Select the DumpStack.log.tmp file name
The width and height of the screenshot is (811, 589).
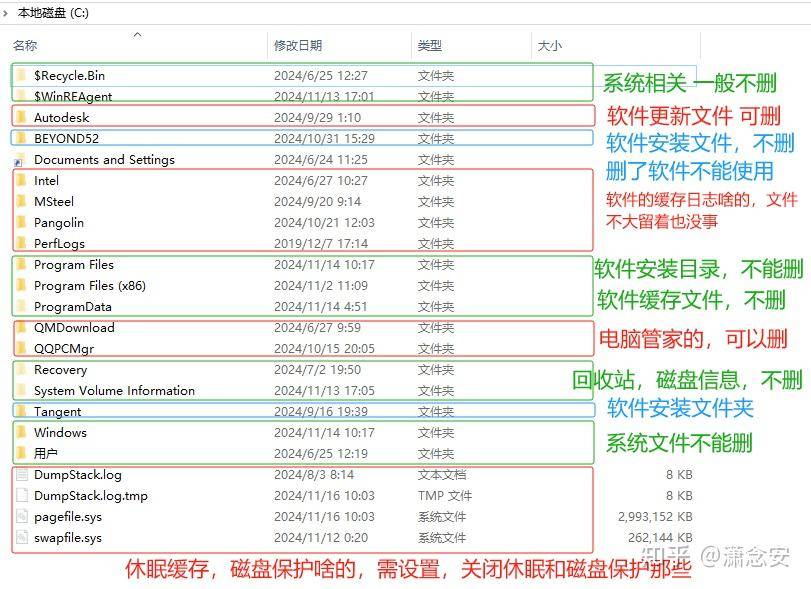click(x=91, y=495)
